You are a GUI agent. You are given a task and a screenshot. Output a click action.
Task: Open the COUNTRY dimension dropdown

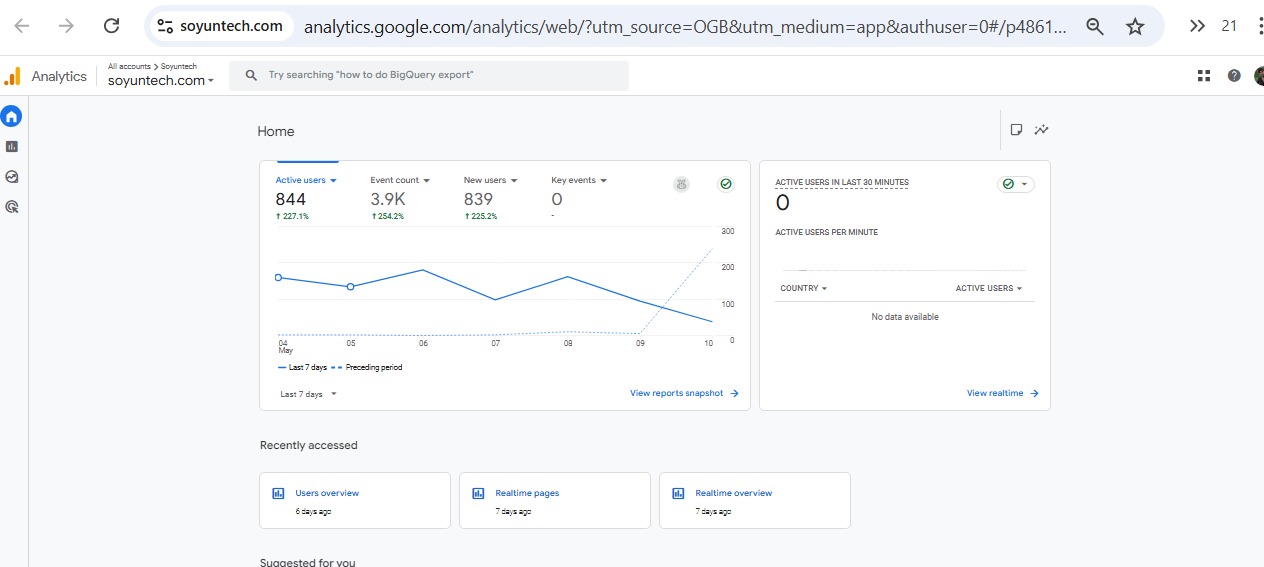tap(804, 288)
